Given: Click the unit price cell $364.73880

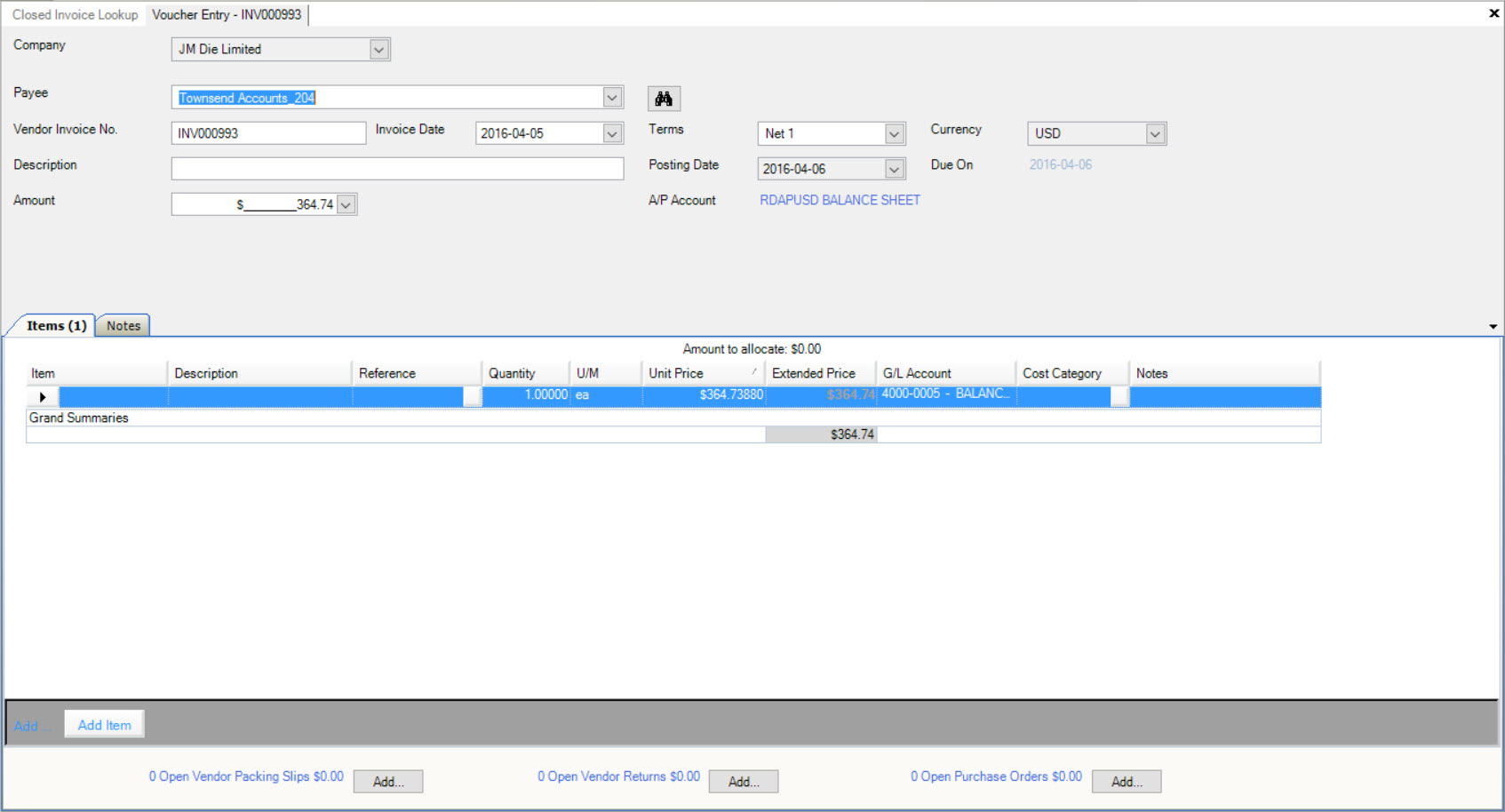Looking at the screenshot, I should click(704, 395).
